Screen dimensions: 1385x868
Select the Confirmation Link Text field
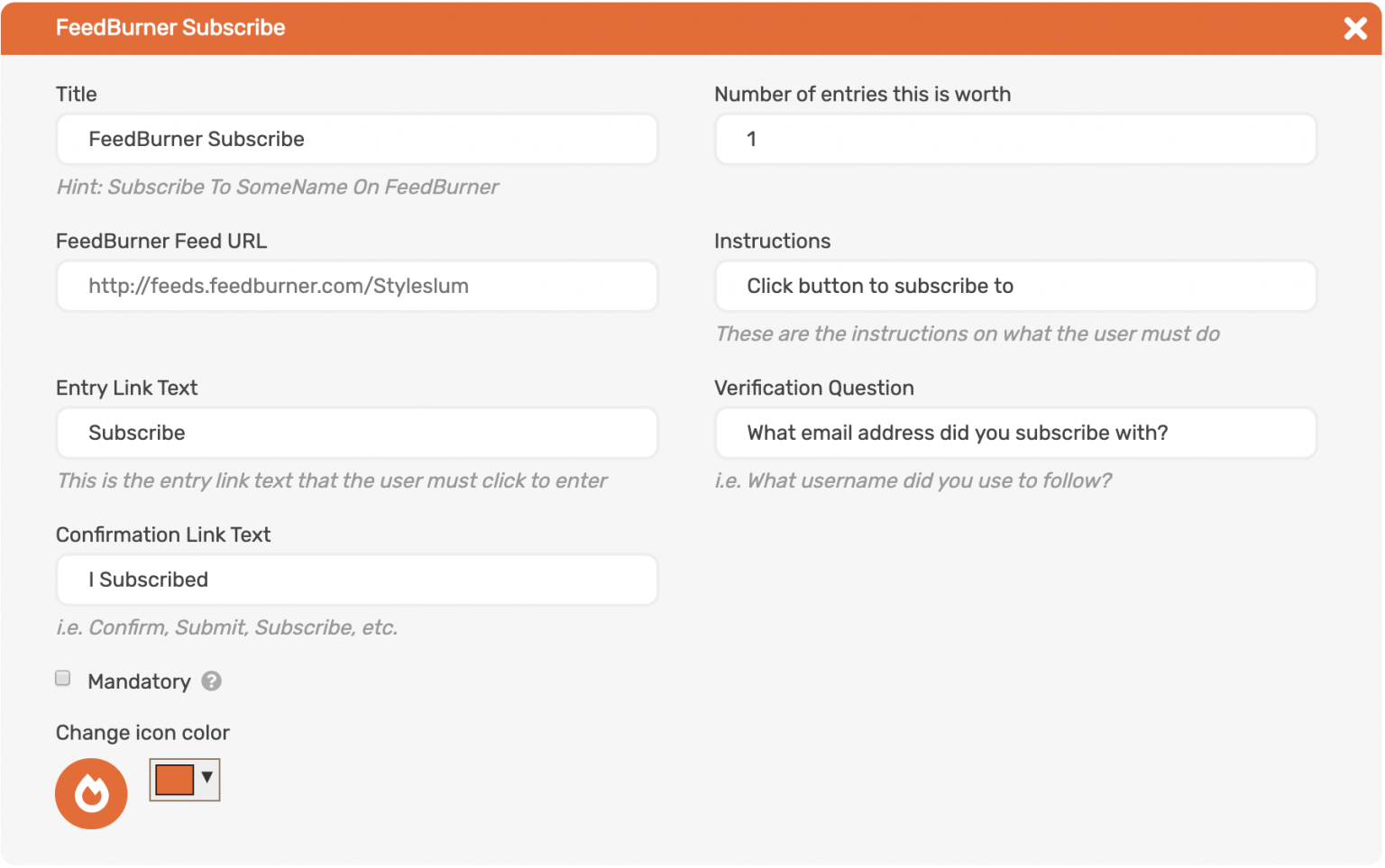point(357,580)
